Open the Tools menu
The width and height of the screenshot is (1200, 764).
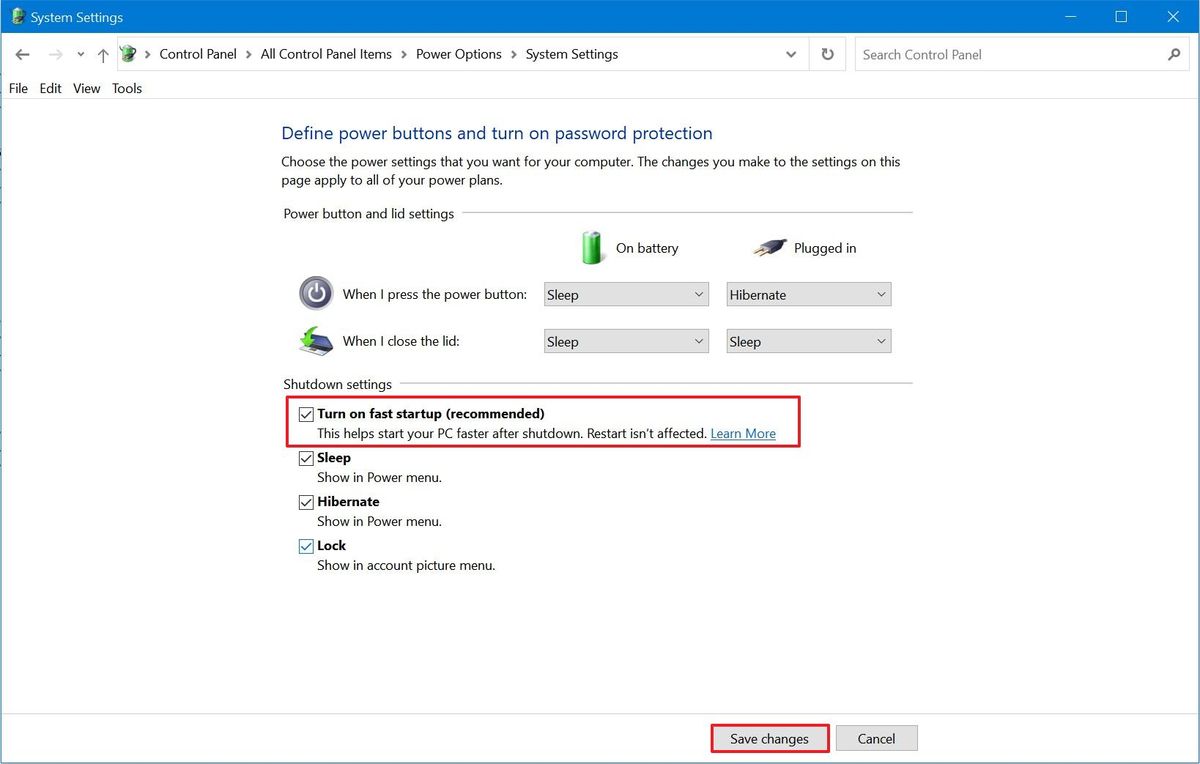point(127,88)
